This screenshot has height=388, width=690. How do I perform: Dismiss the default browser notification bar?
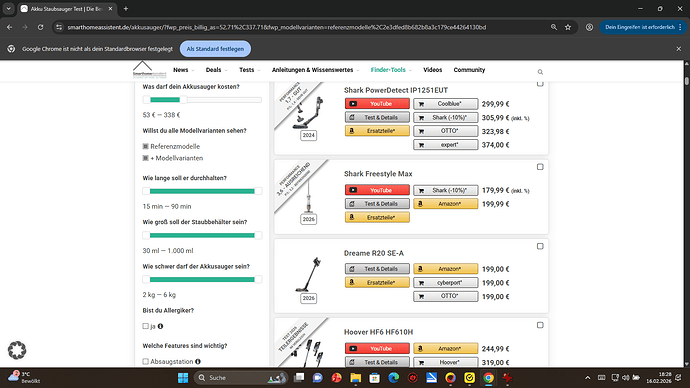point(679,49)
